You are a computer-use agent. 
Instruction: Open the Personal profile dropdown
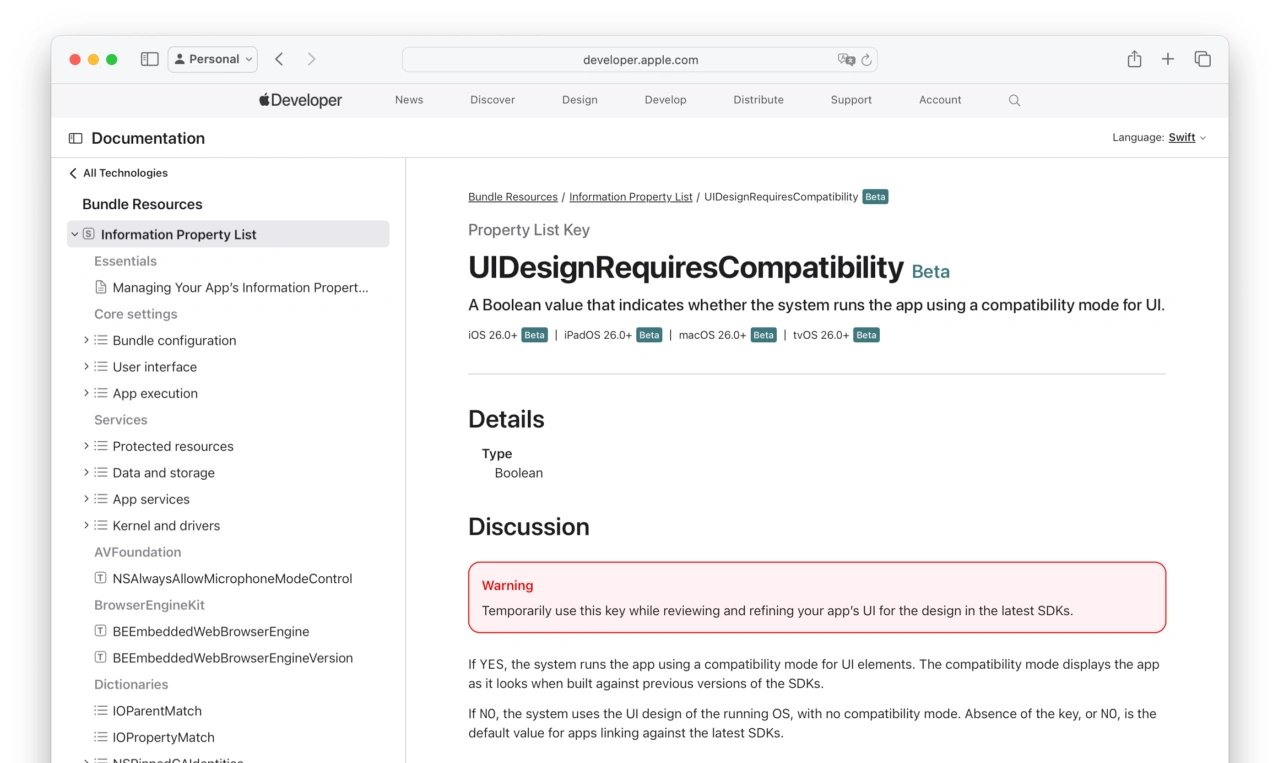click(213, 59)
